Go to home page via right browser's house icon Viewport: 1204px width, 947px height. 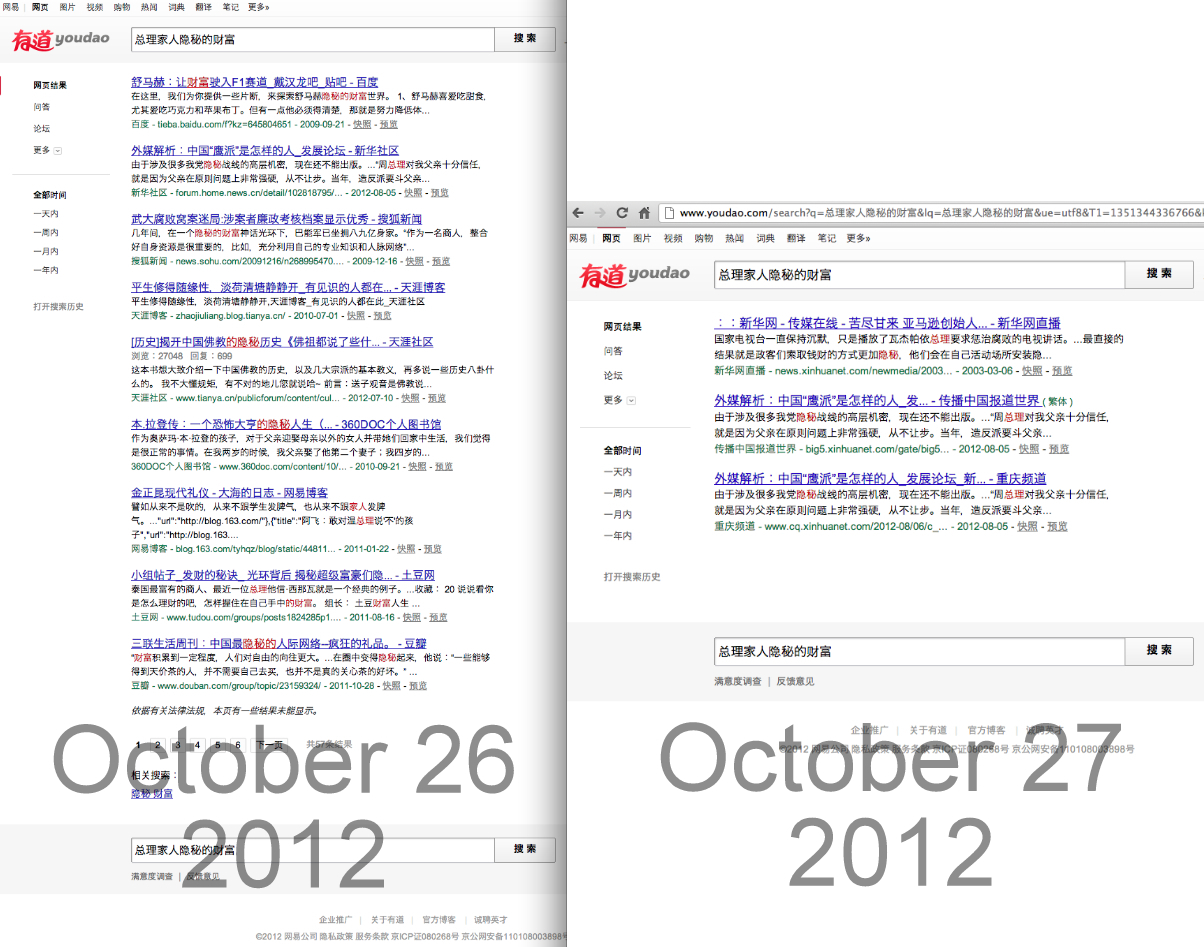(x=644, y=213)
